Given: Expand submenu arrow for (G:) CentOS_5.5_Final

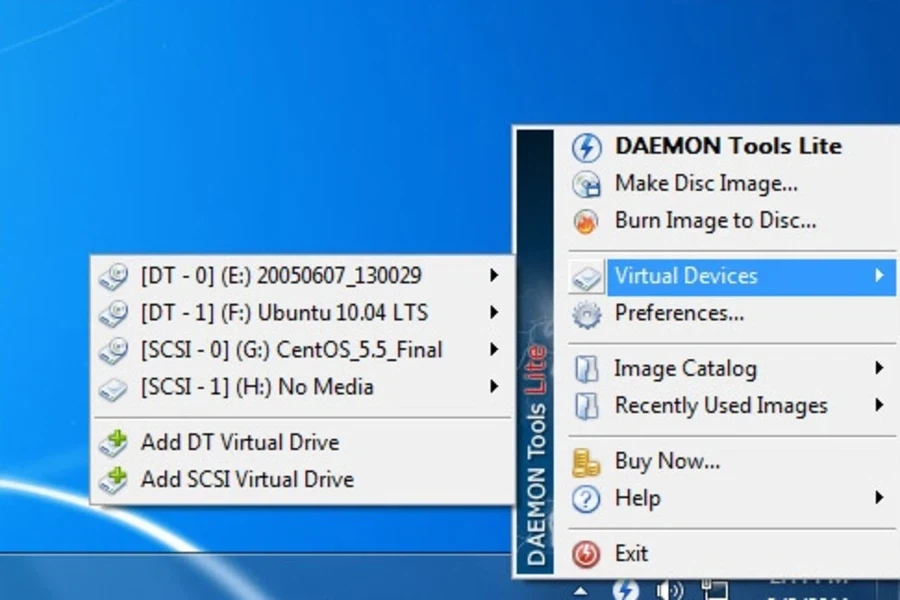Looking at the screenshot, I should [494, 350].
